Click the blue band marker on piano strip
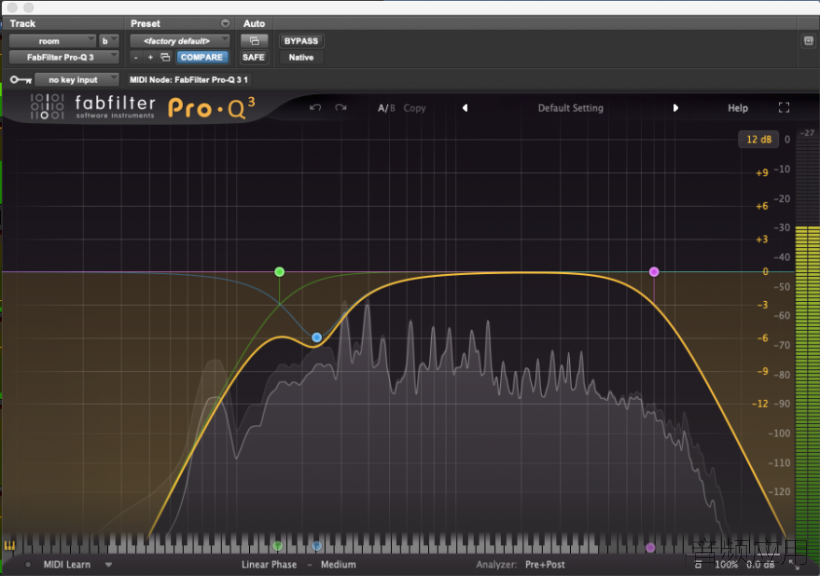Viewport: 820px width, 576px height. 316,546
